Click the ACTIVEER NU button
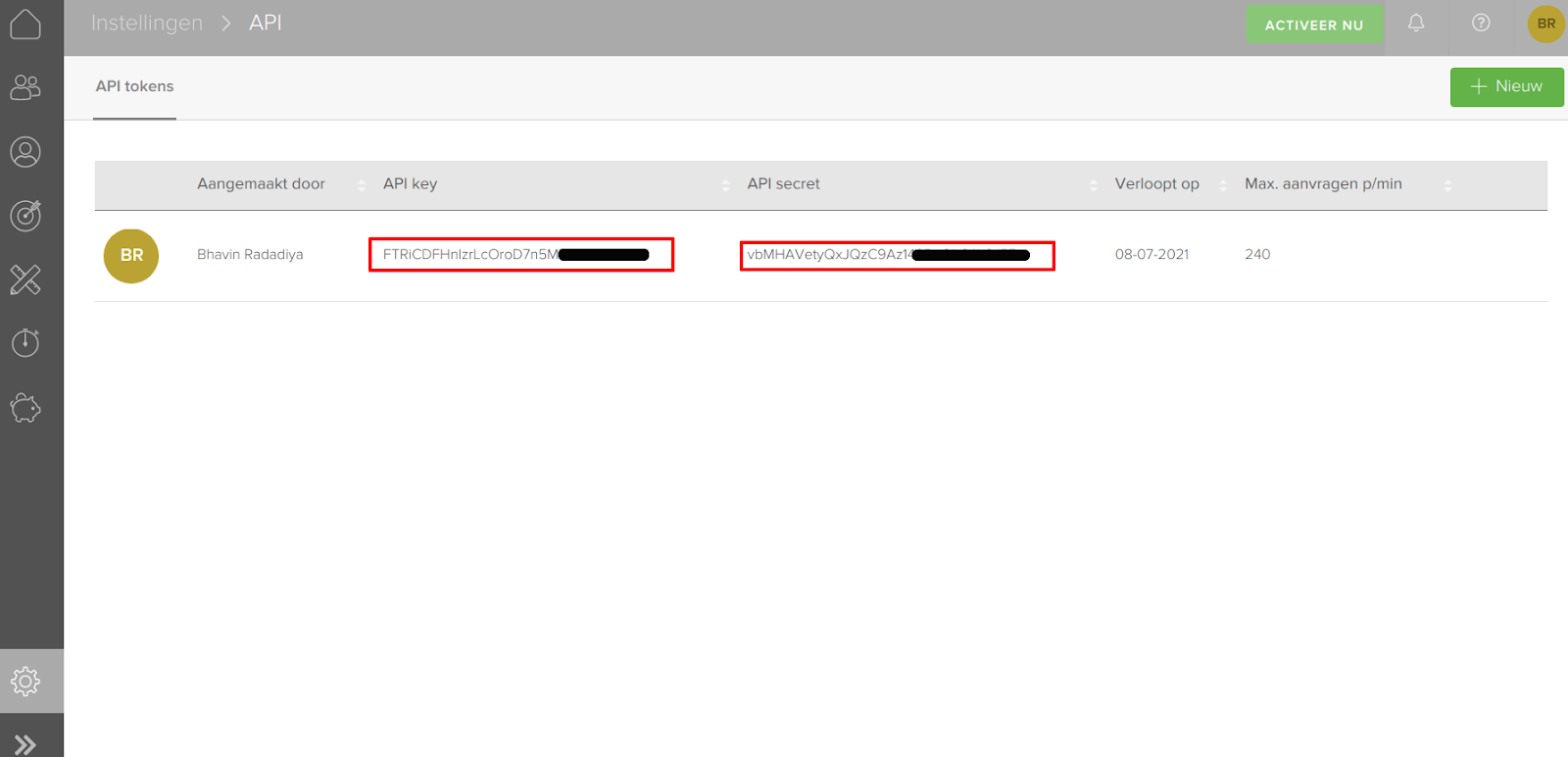The width and height of the screenshot is (1568, 757). point(1314,25)
